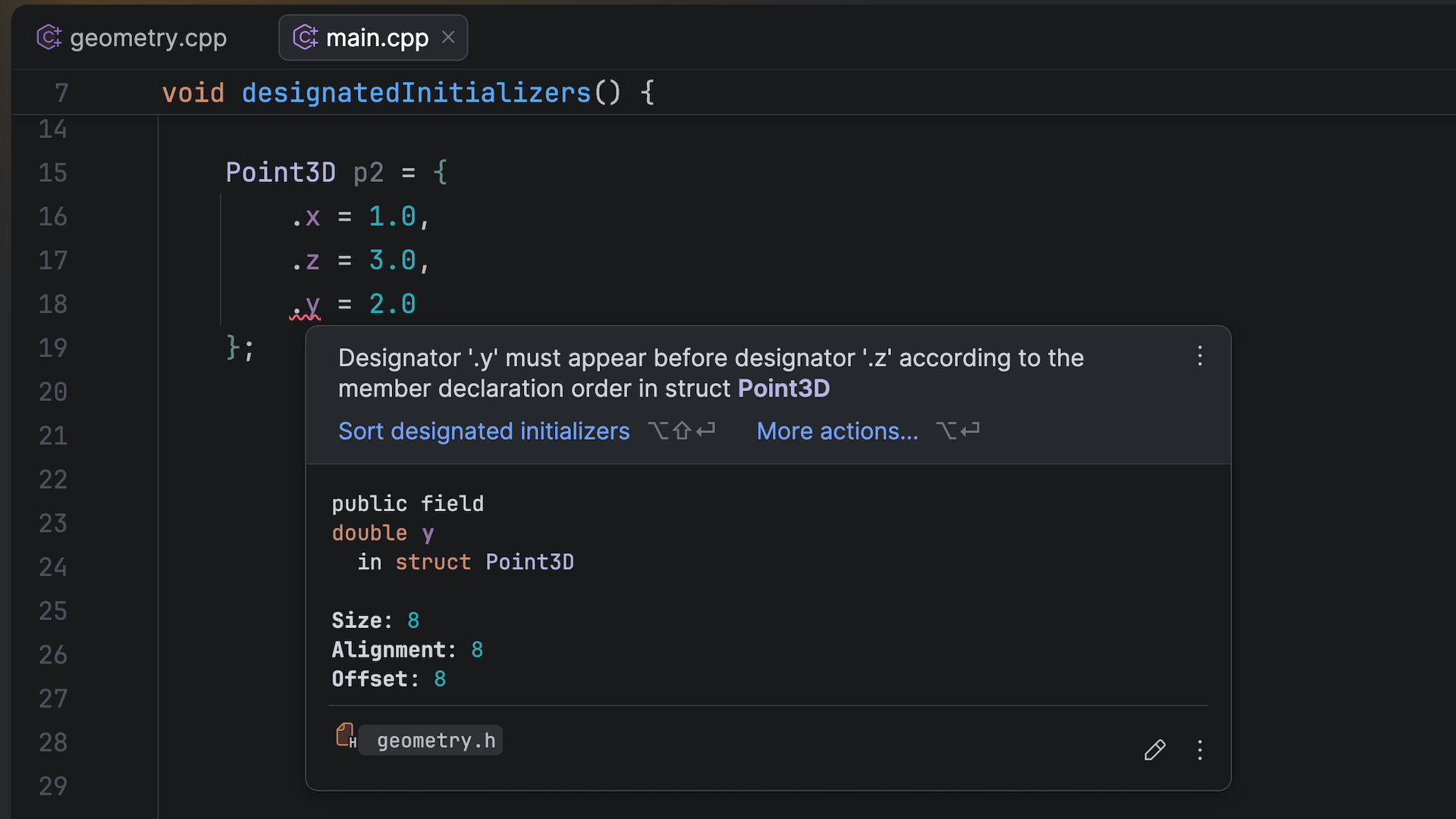The width and height of the screenshot is (1456, 819).
Task: Open the three-dot menu beside the error message
Action: point(1200,356)
